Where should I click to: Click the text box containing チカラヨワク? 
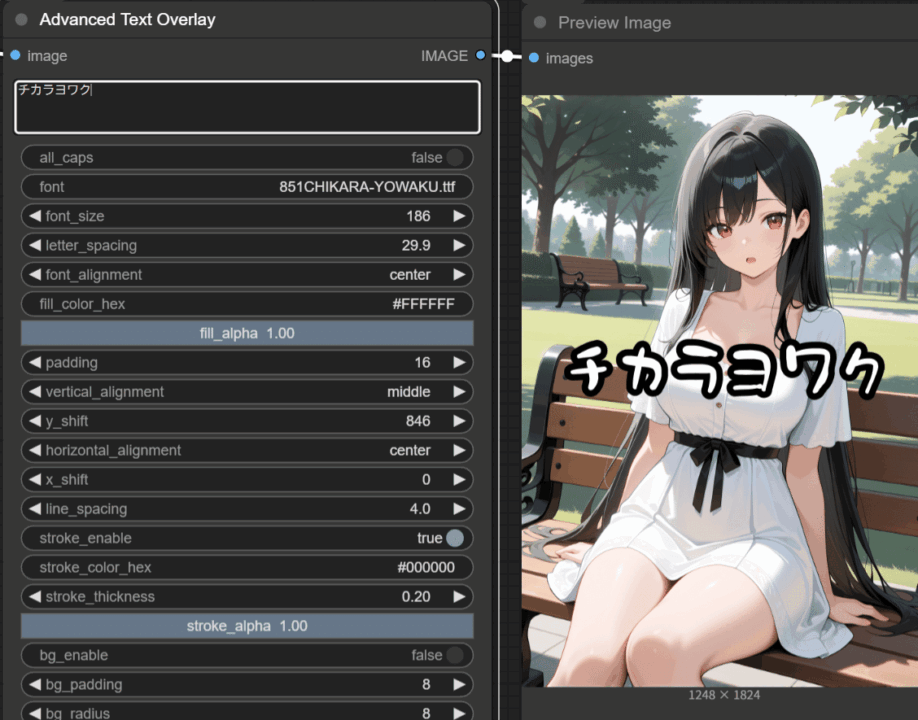(x=247, y=107)
